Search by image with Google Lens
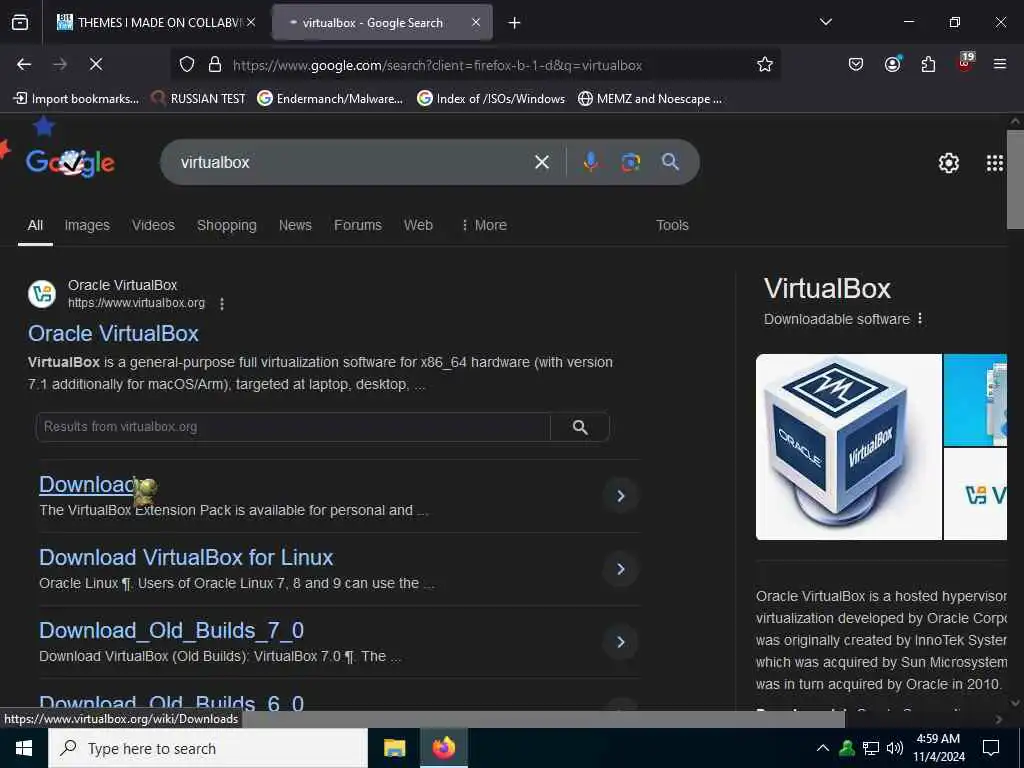Image resolution: width=1024 pixels, height=768 pixels. point(630,162)
